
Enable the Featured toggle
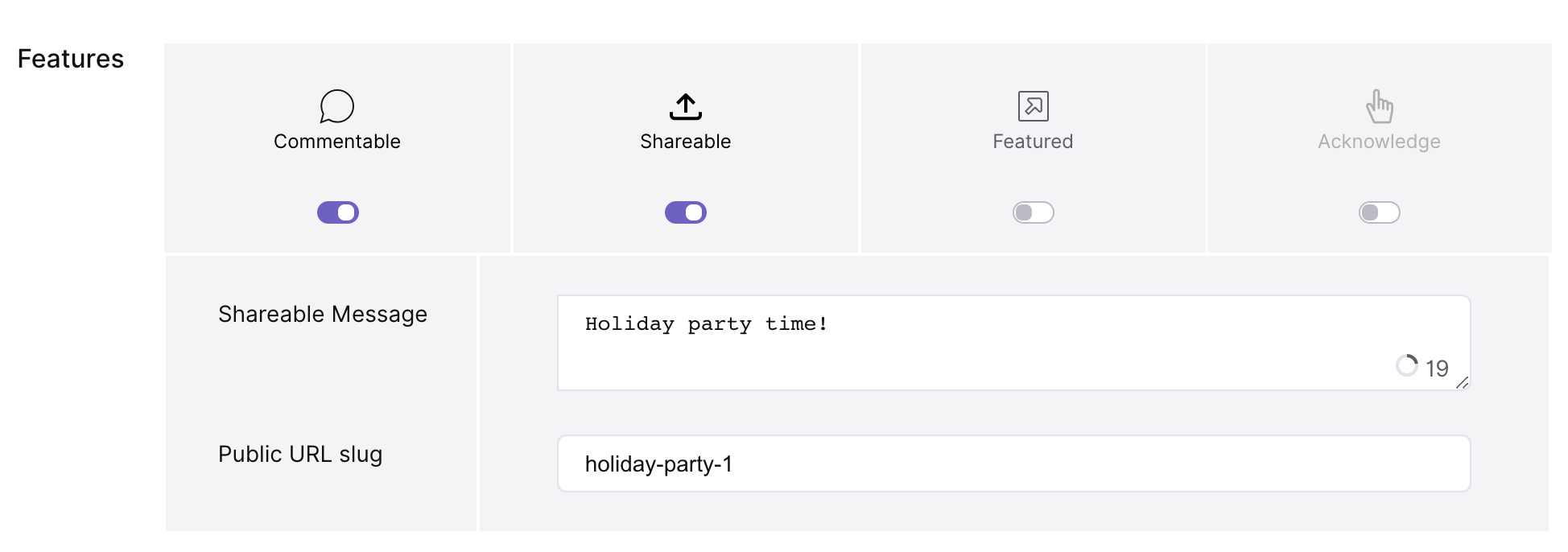[x=1033, y=212]
